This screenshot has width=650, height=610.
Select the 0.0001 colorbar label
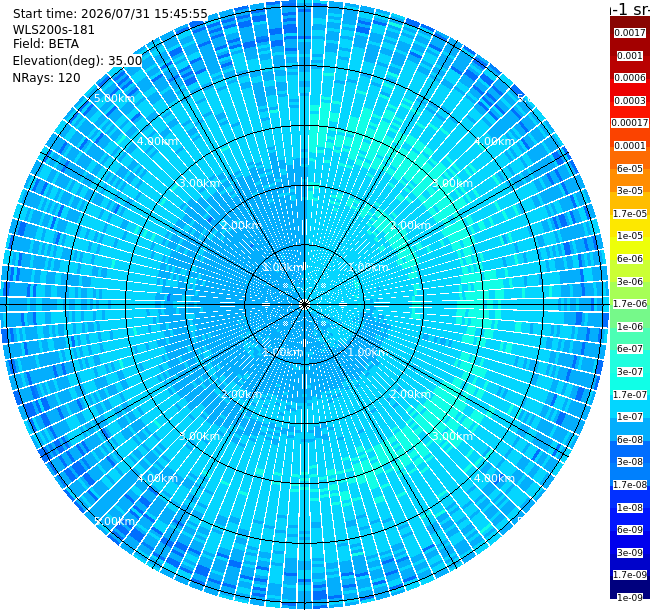coord(630,146)
